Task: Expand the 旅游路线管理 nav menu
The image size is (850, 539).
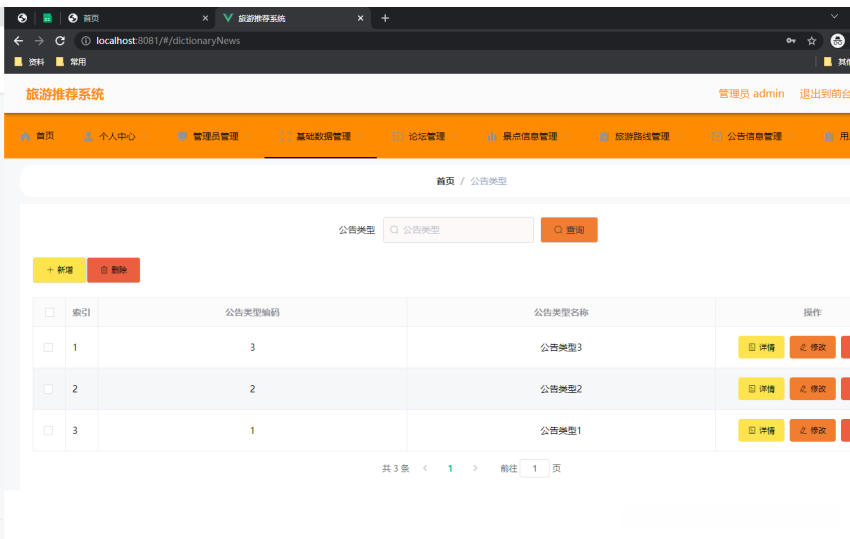Action: [x=641, y=136]
